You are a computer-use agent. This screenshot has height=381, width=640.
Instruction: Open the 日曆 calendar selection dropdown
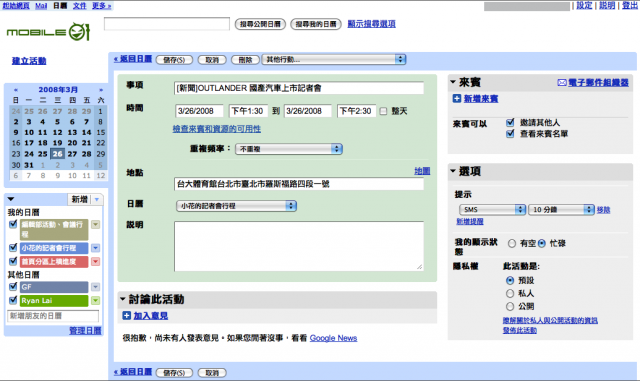click(236, 206)
